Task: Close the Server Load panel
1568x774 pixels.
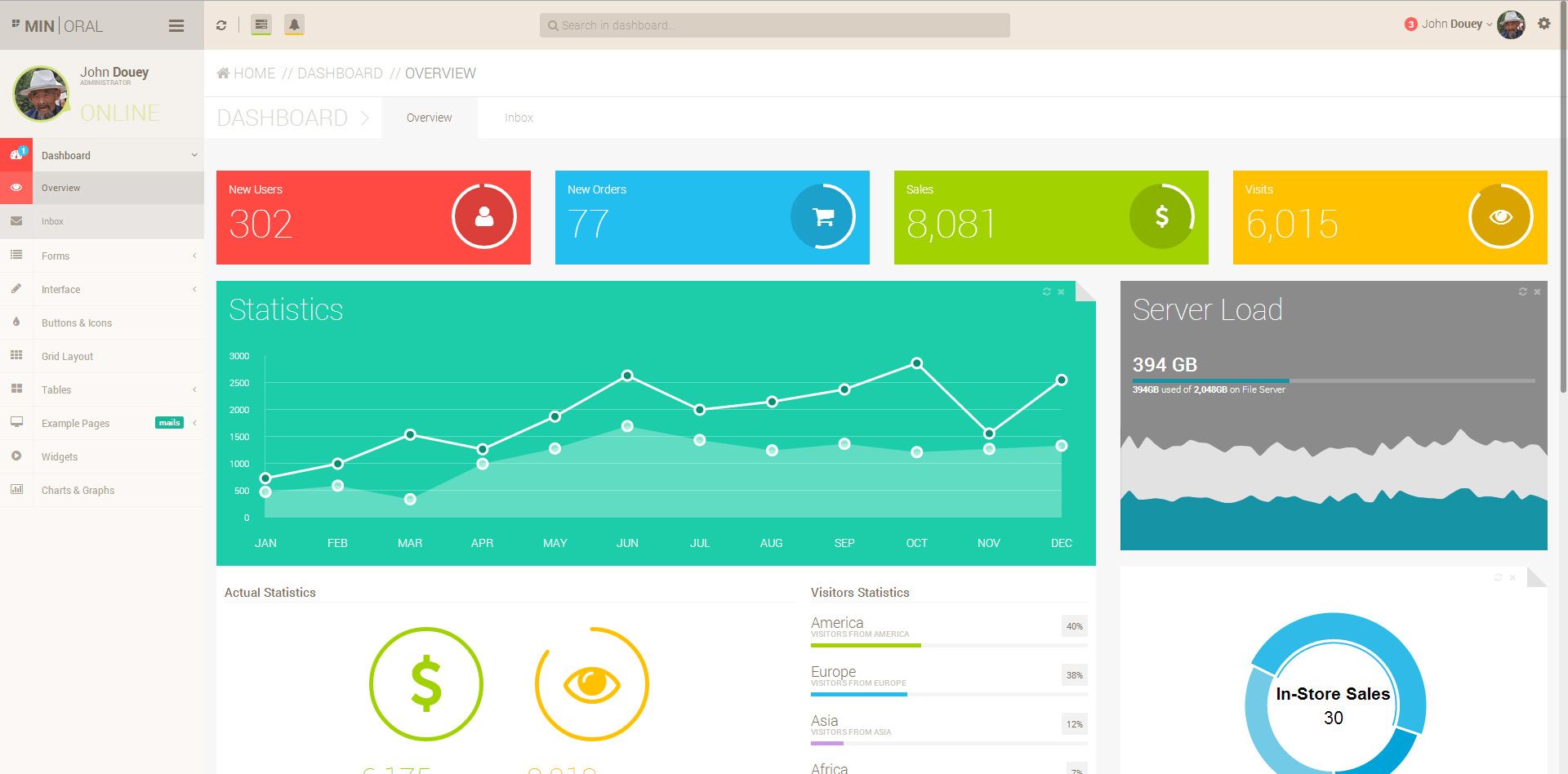Action: pyautogui.click(x=1537, y=291)
